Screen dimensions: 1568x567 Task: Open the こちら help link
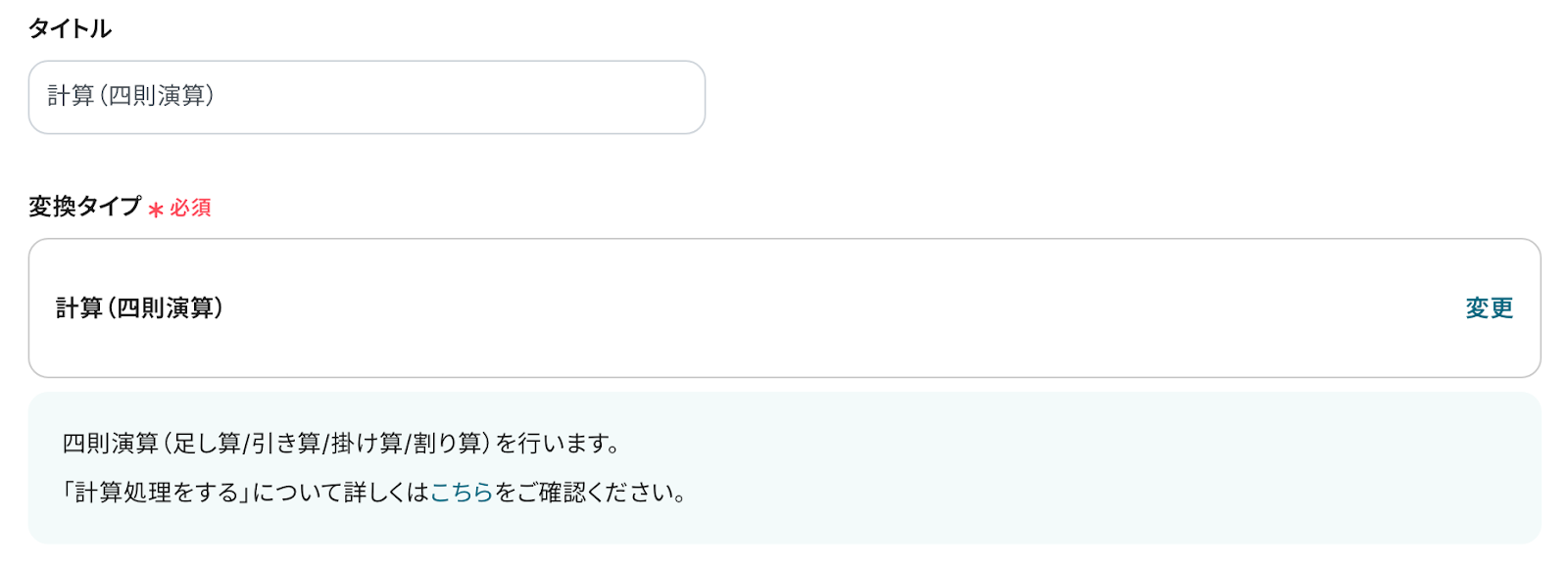click(x=462, y=492)
